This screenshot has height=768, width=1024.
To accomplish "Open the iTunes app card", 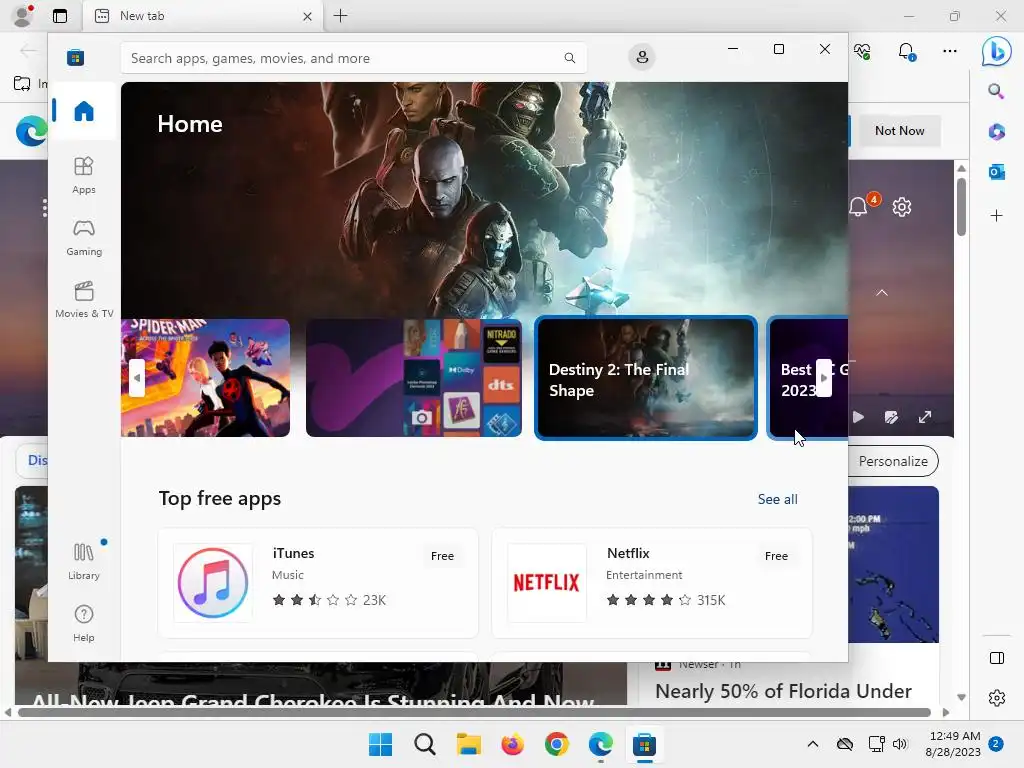I will coord(318,583).
